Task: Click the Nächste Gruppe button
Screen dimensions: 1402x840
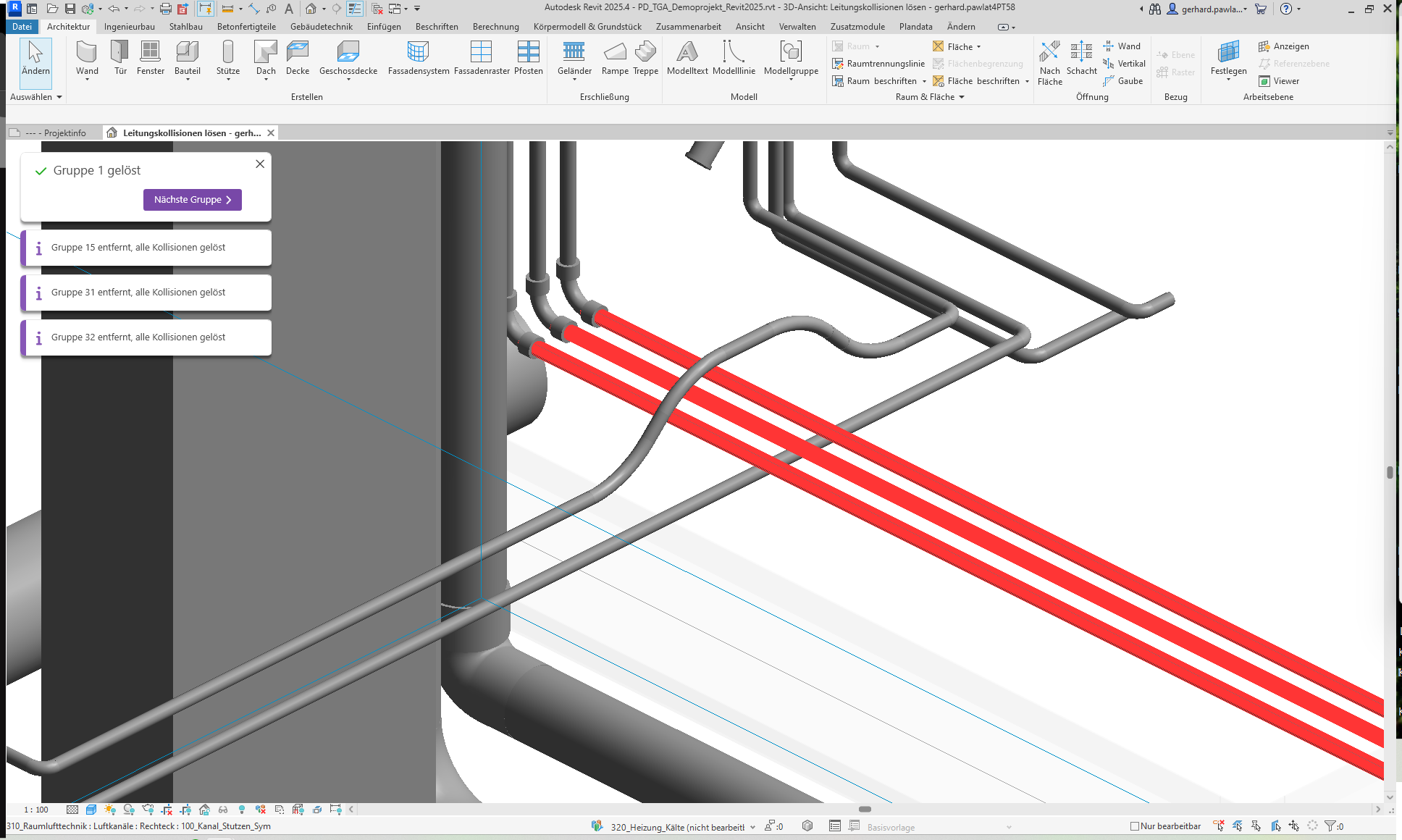Action: (193, 200)
